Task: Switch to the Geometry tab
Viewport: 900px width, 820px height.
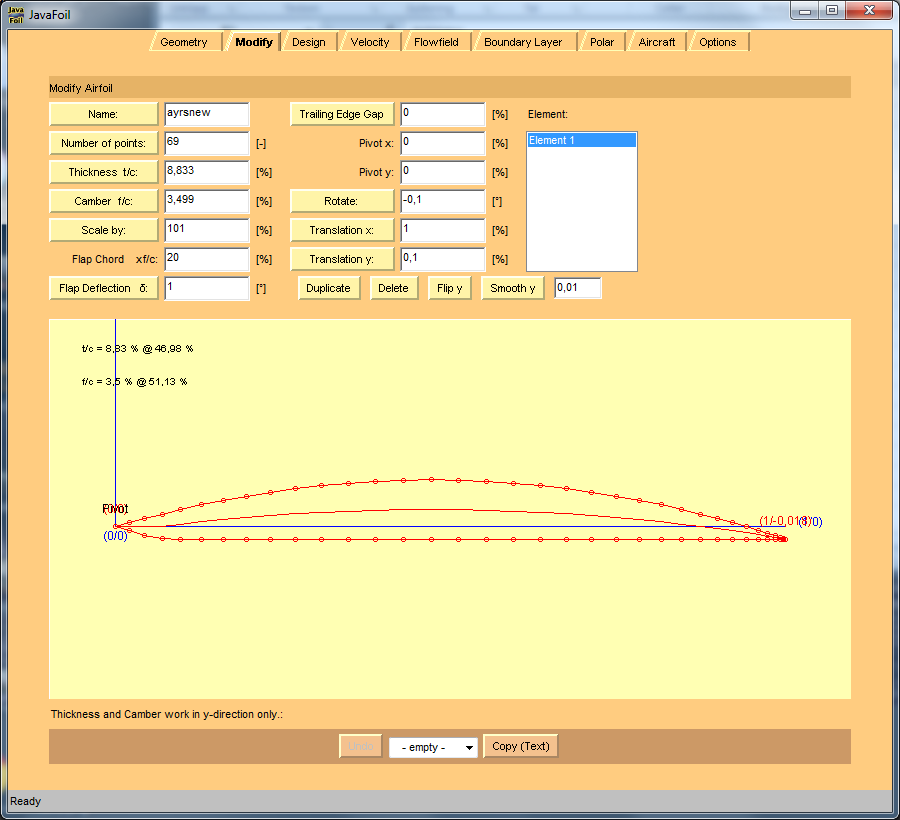Action: [184, 42]
